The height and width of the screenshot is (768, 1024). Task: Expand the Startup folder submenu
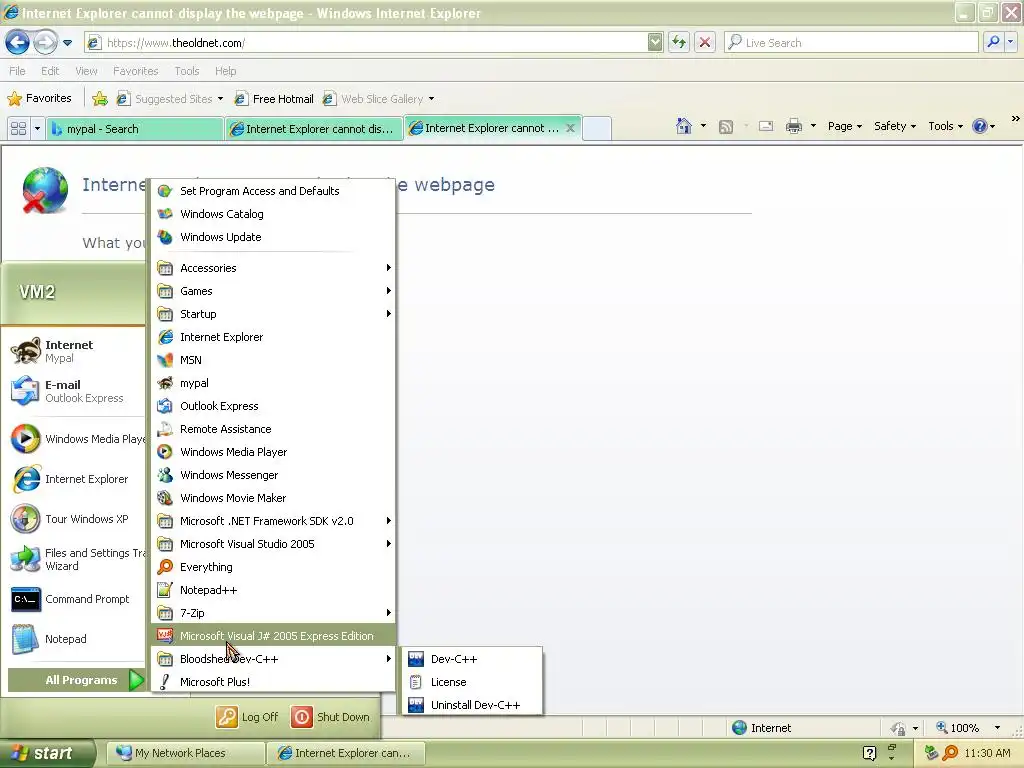coord(274,314)
